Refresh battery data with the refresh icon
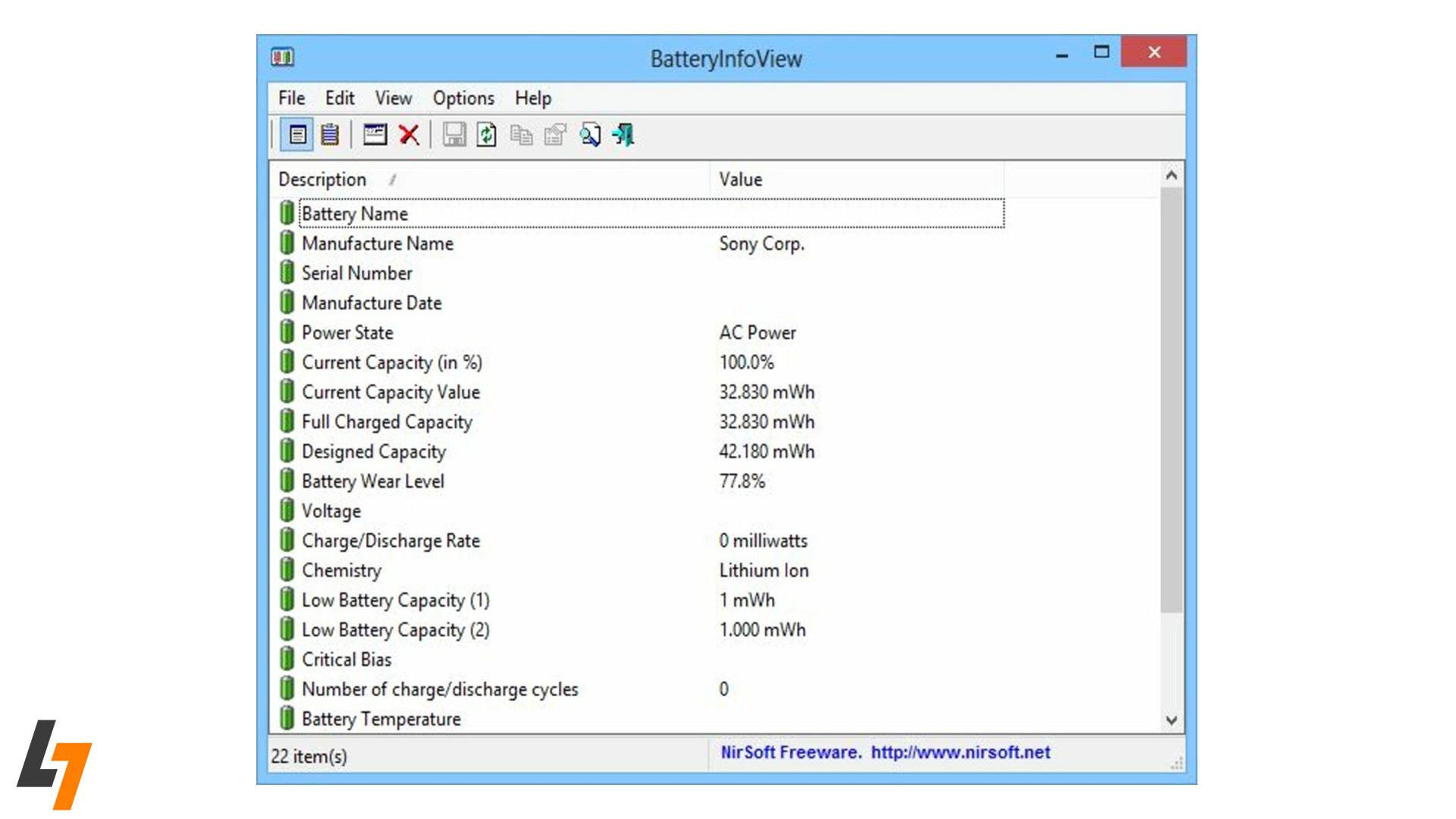1456x819 pixels. click(486, 135)
